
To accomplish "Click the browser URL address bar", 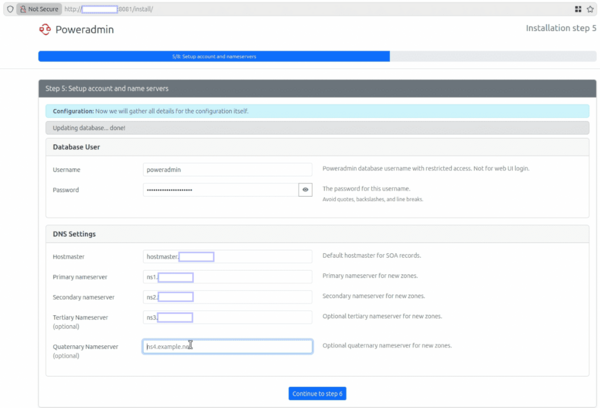I will pyautogui.click(x=300, y=8).
